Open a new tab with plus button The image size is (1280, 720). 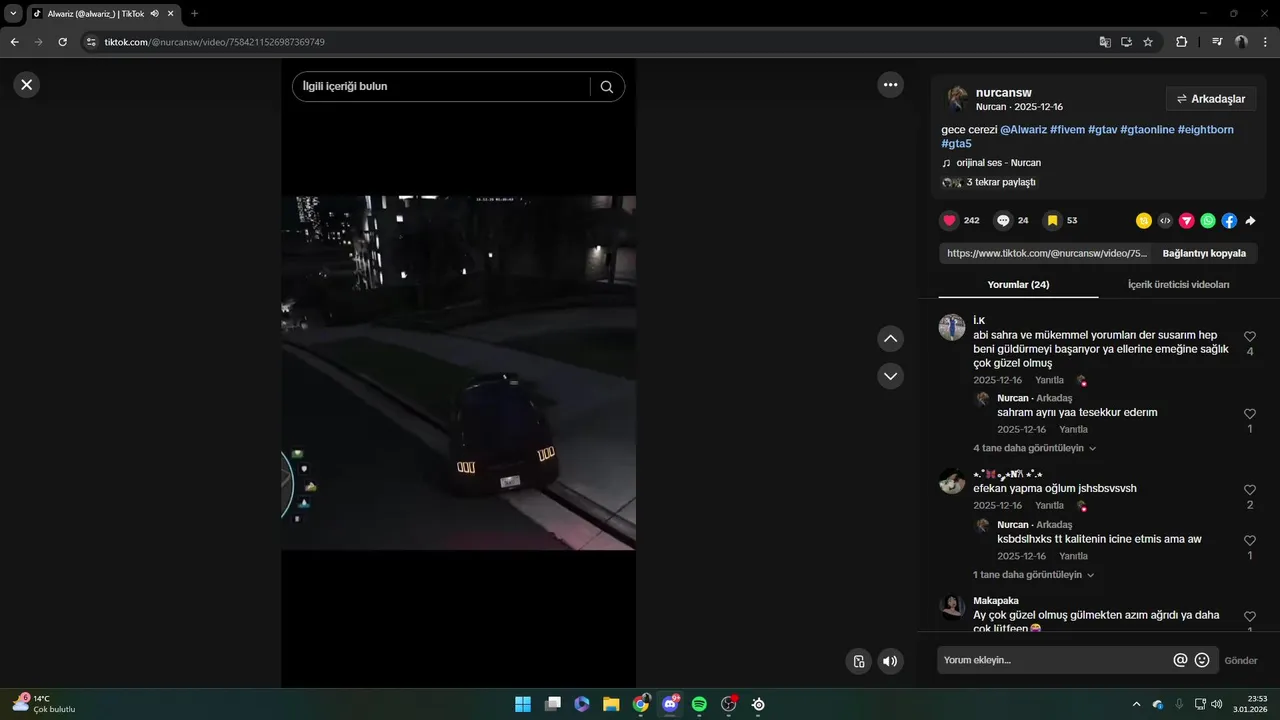click(x=194, y=13)
